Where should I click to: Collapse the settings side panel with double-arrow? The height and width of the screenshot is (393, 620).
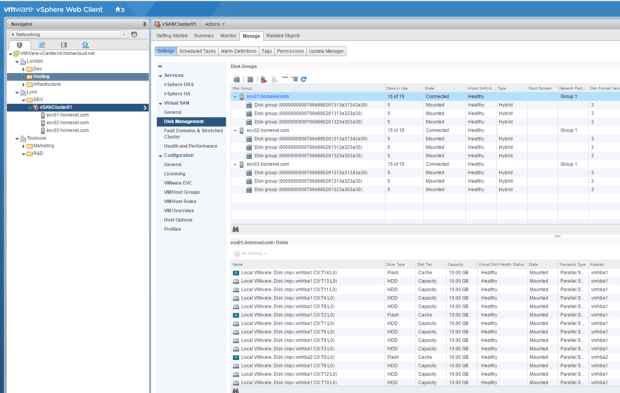pyautogui.click(x=160, y=66)
